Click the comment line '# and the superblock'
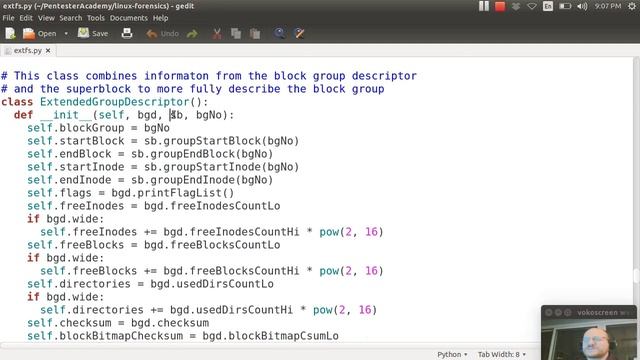 193,89
